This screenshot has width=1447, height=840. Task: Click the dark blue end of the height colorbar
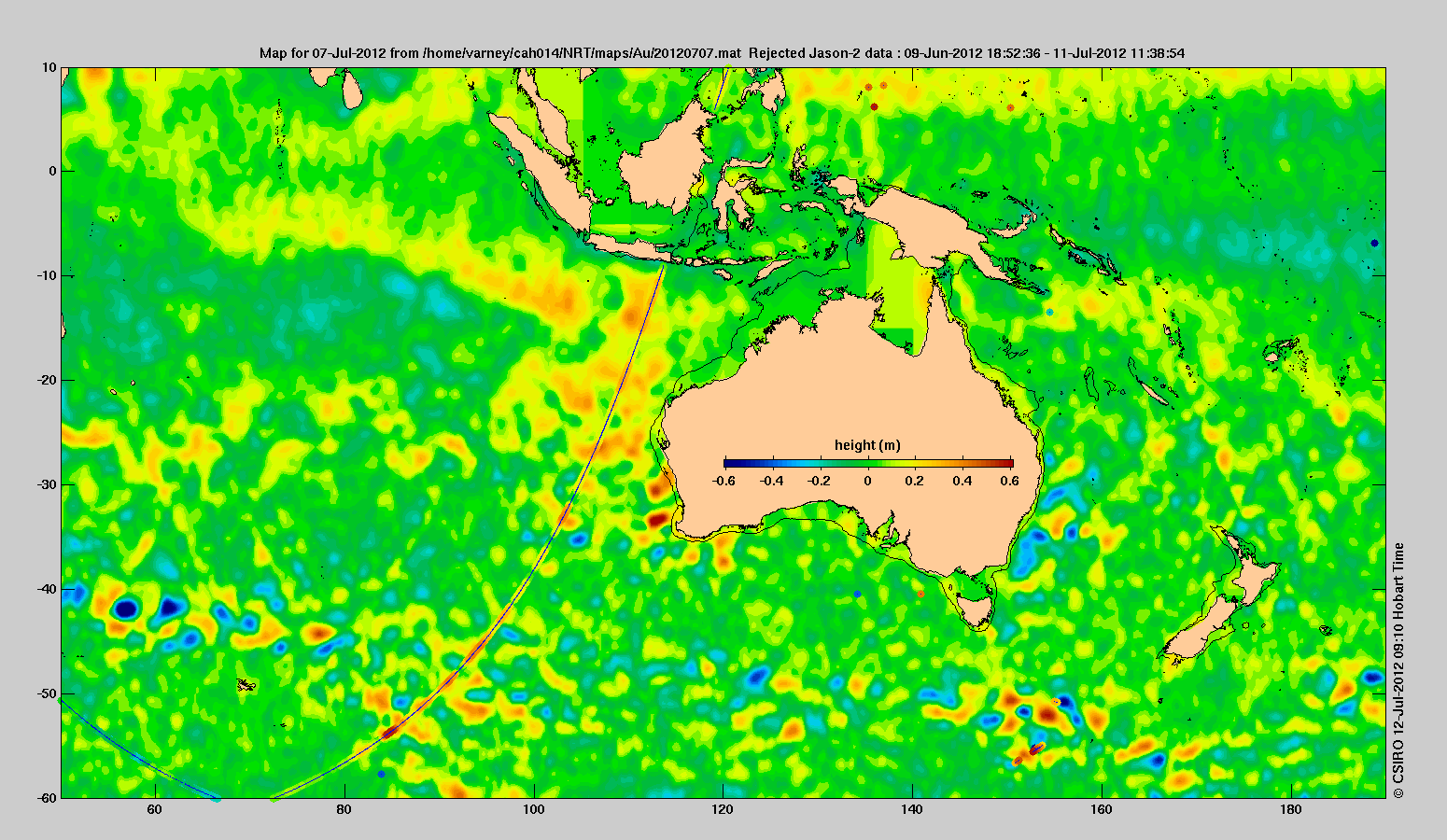pyautogui.click(x=729, y=463)
